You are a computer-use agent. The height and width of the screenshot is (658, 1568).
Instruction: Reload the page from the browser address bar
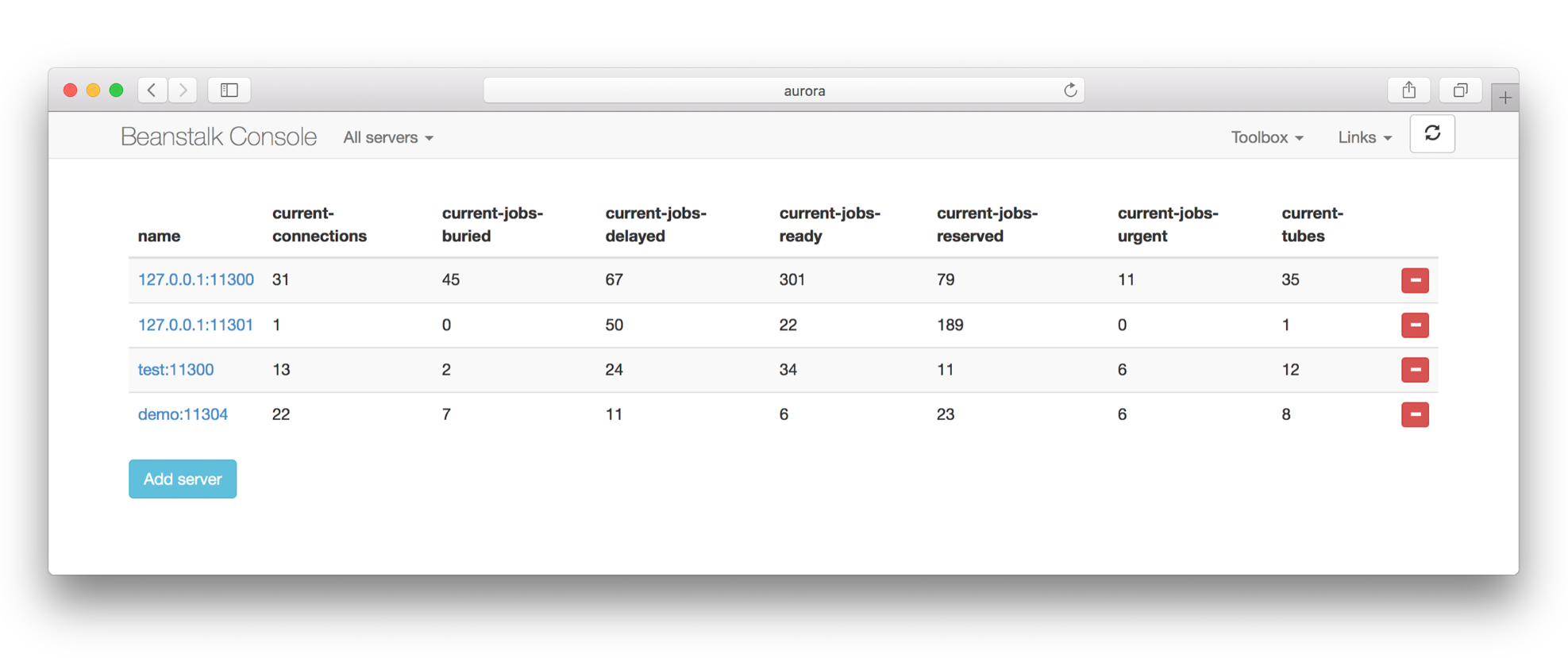coord(1070,90)
